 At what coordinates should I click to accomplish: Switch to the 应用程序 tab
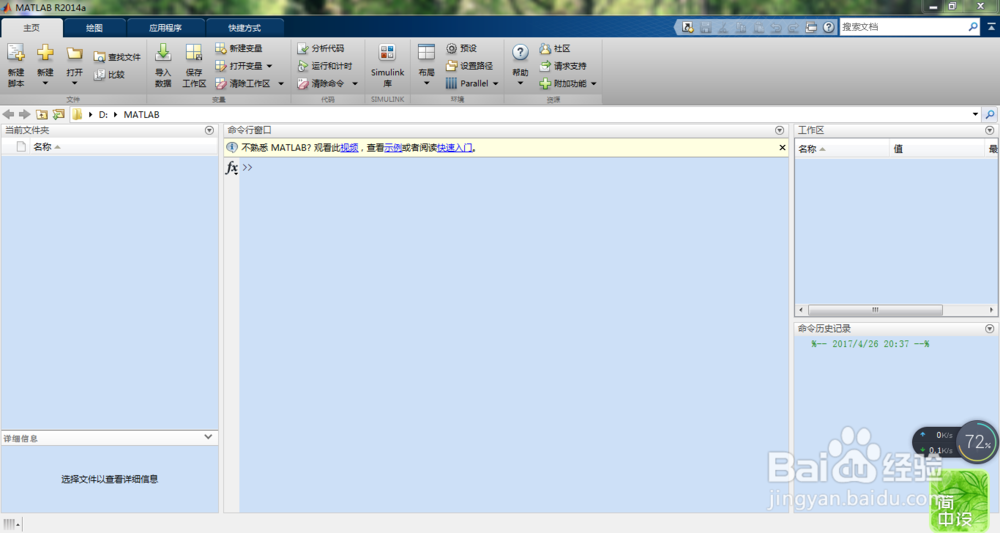(x=165, y=27)
